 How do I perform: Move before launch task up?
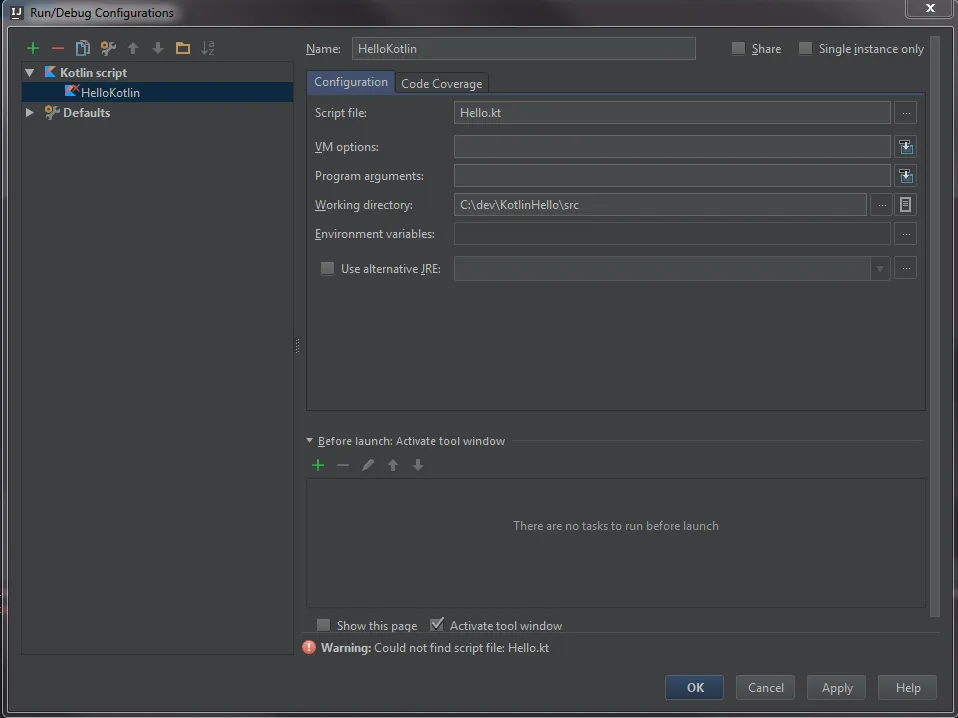tap(393, 466)
